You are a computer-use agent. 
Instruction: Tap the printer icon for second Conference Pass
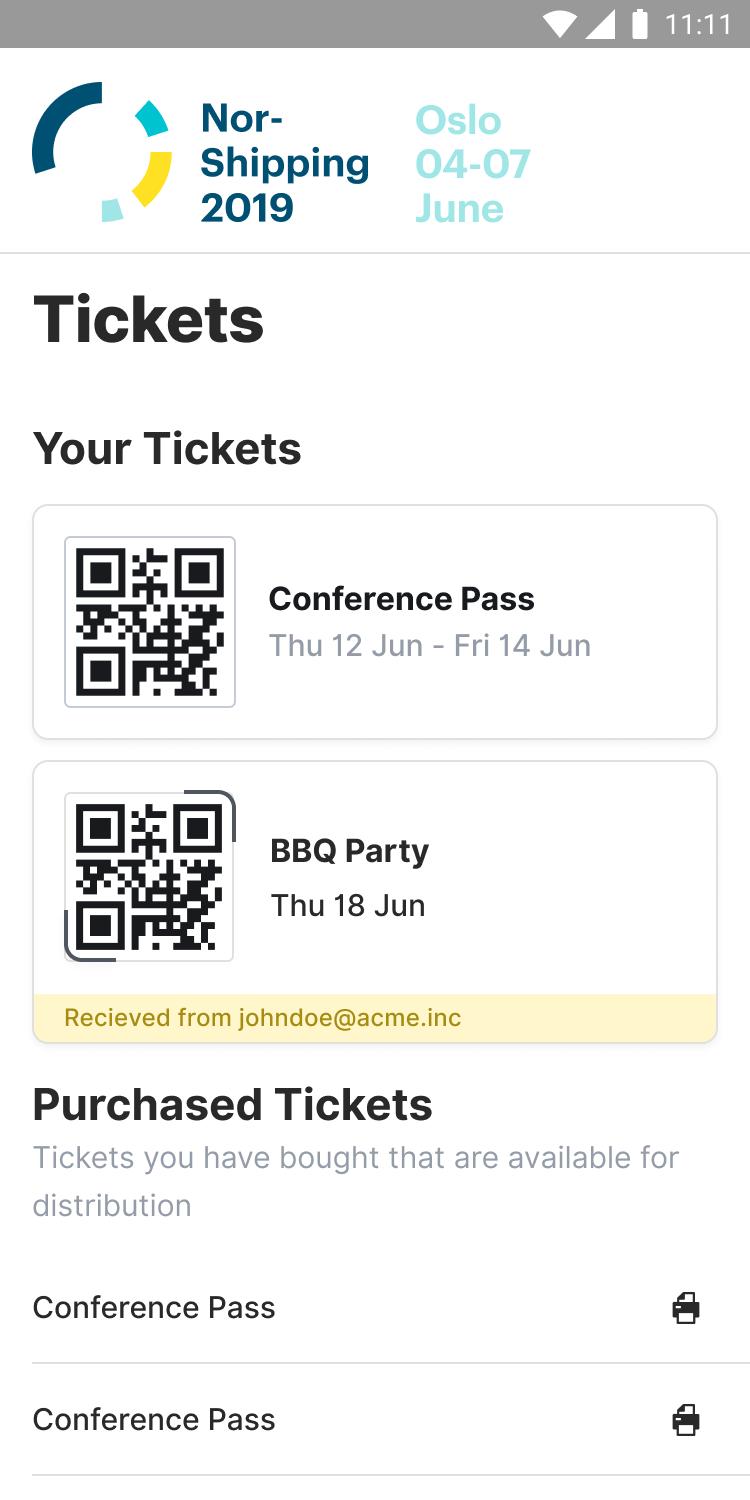point(686,1420)
